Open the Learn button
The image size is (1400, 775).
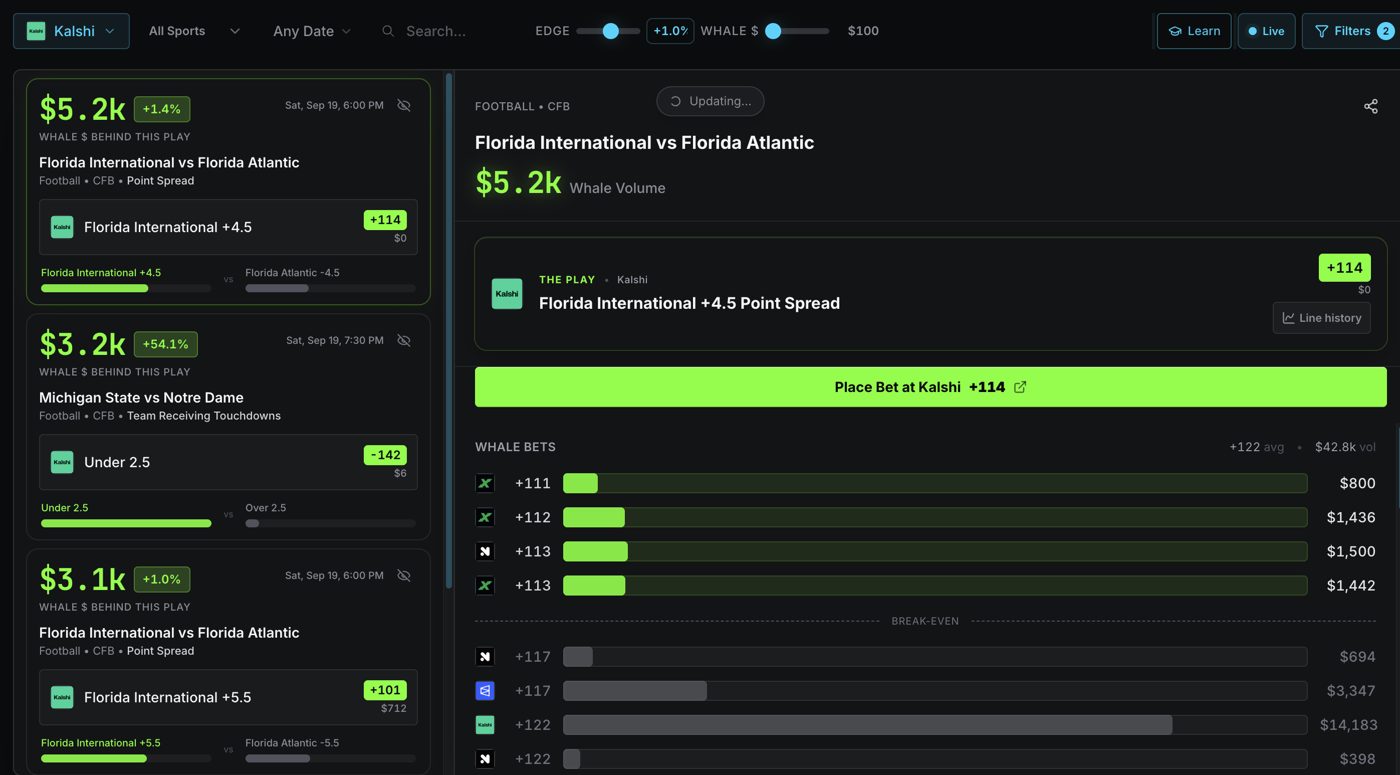point(1194,31)
